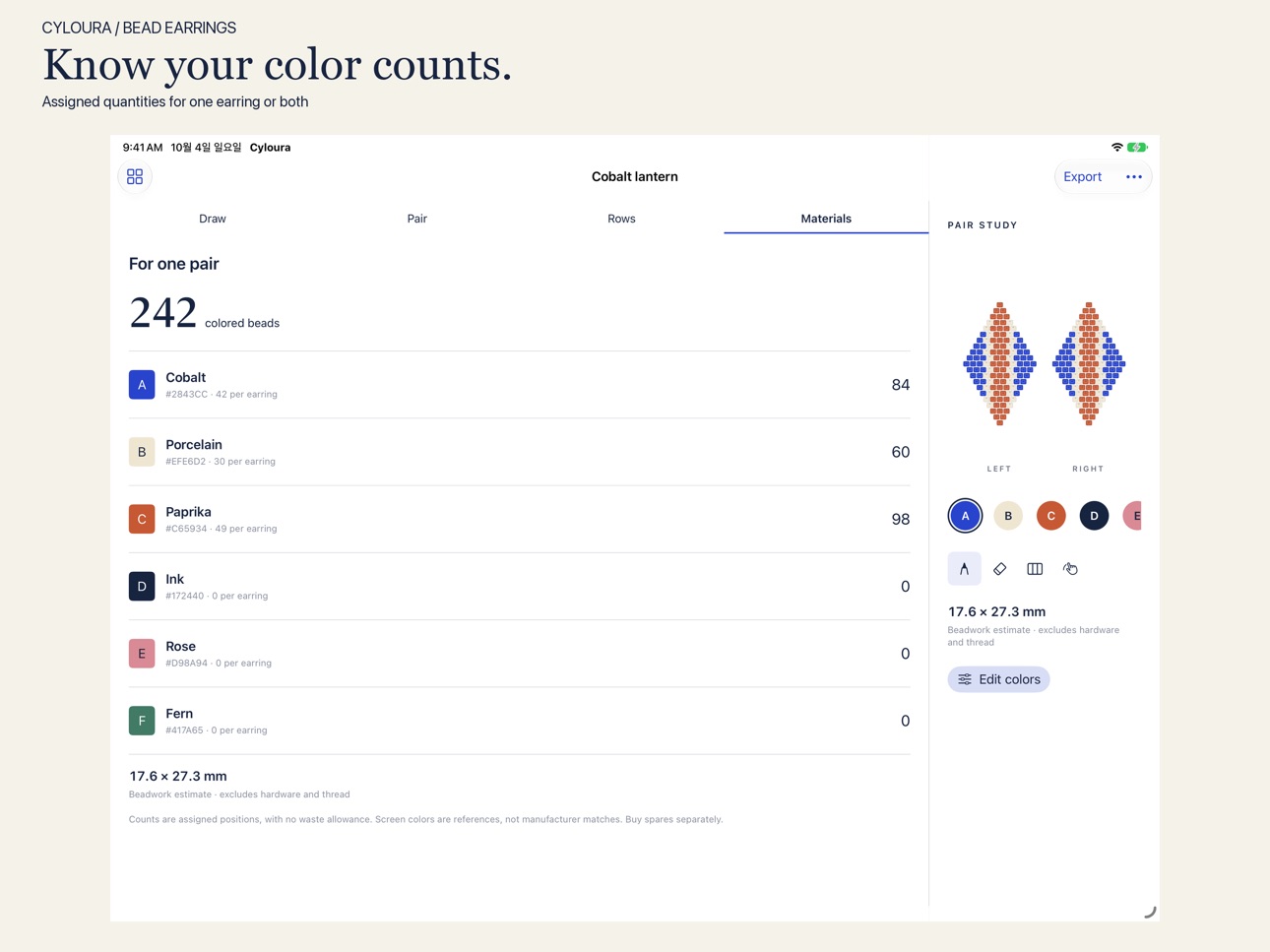Switch to the Draw tab
1270x952 pixels.
pos(213,219)
